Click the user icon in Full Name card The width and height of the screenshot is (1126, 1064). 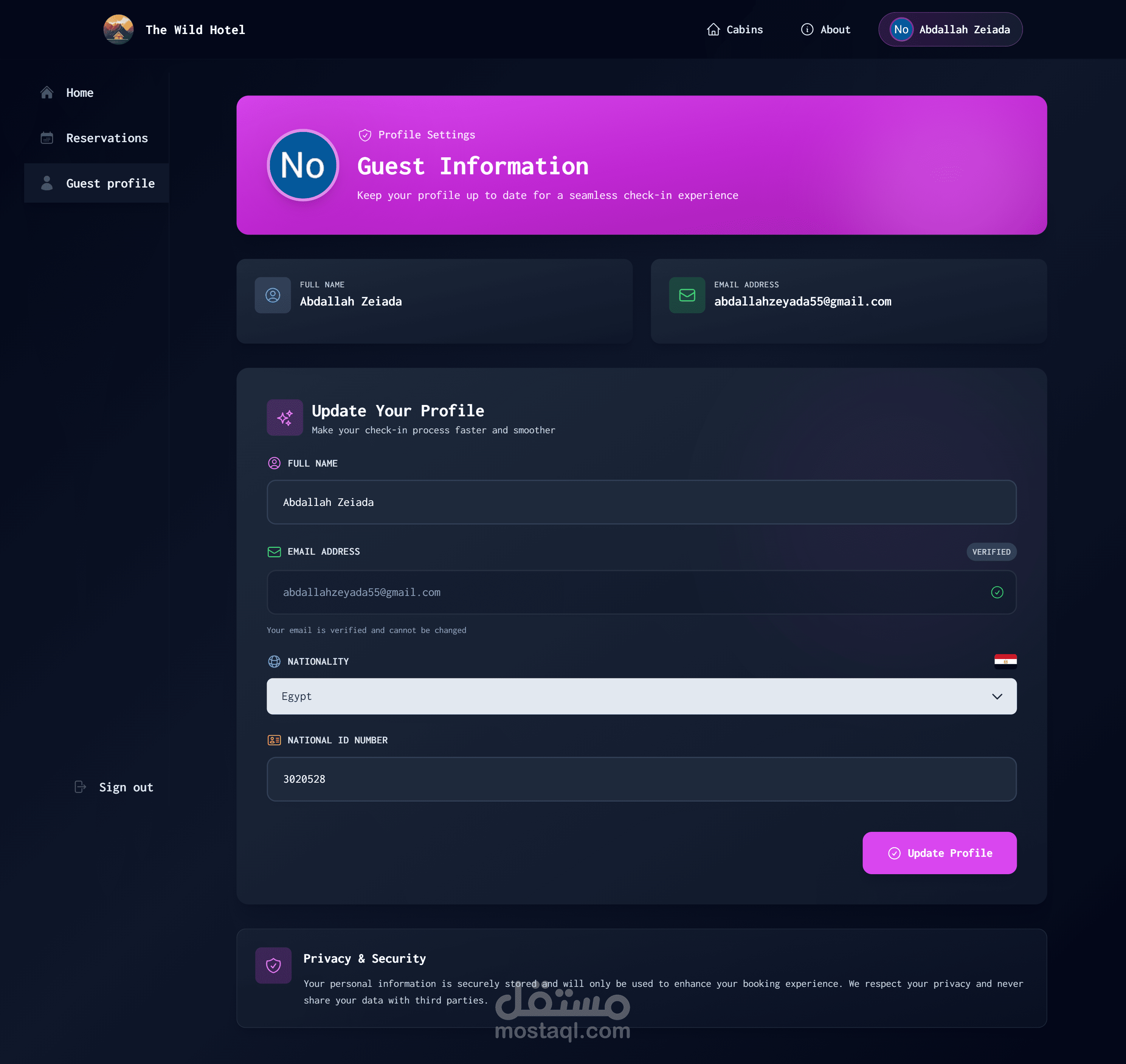(x=273, y=295)
